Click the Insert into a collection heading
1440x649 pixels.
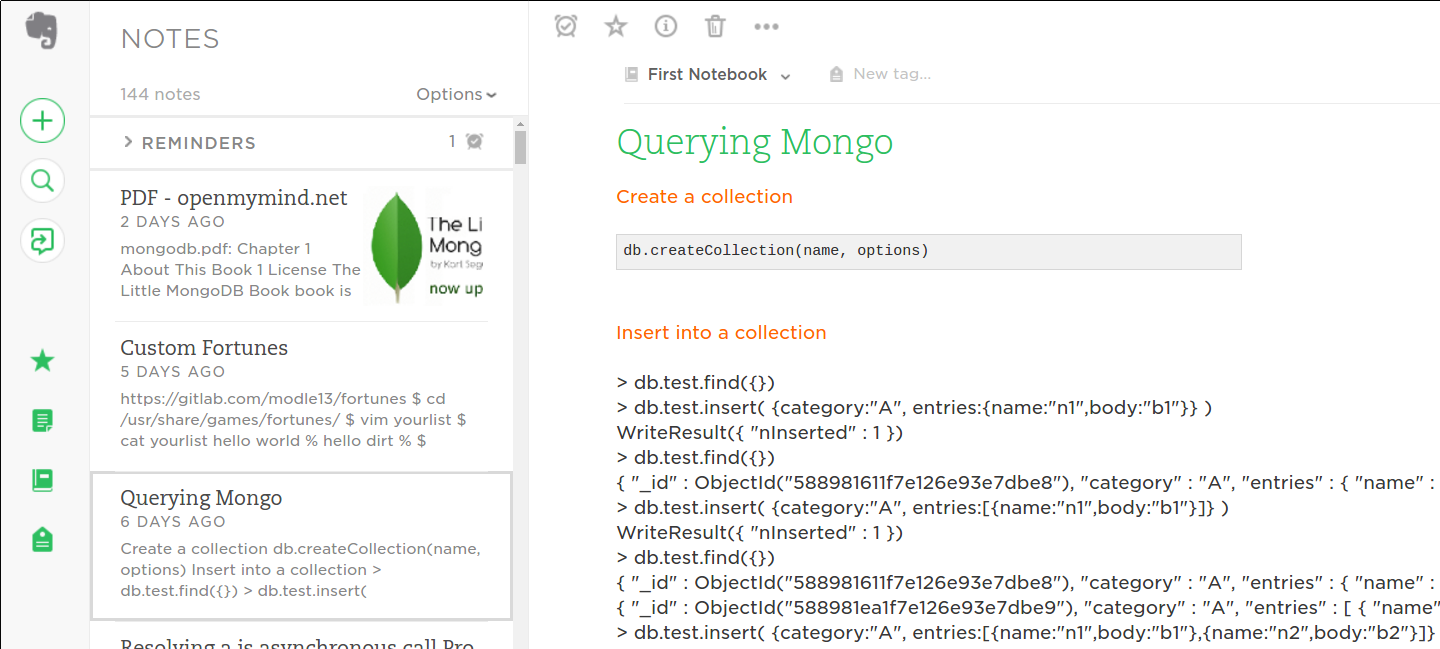tap(721, 333)
